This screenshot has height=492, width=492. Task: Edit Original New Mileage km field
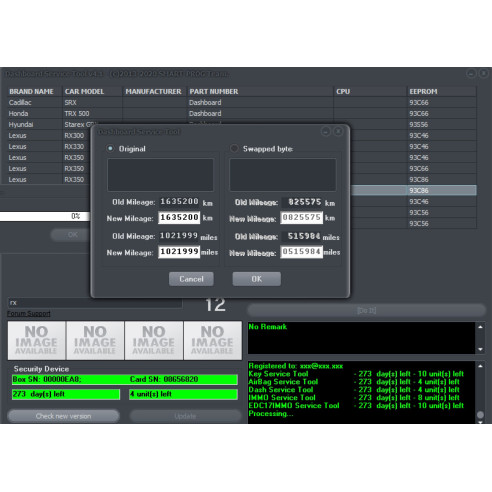click(x=179, y=218)
